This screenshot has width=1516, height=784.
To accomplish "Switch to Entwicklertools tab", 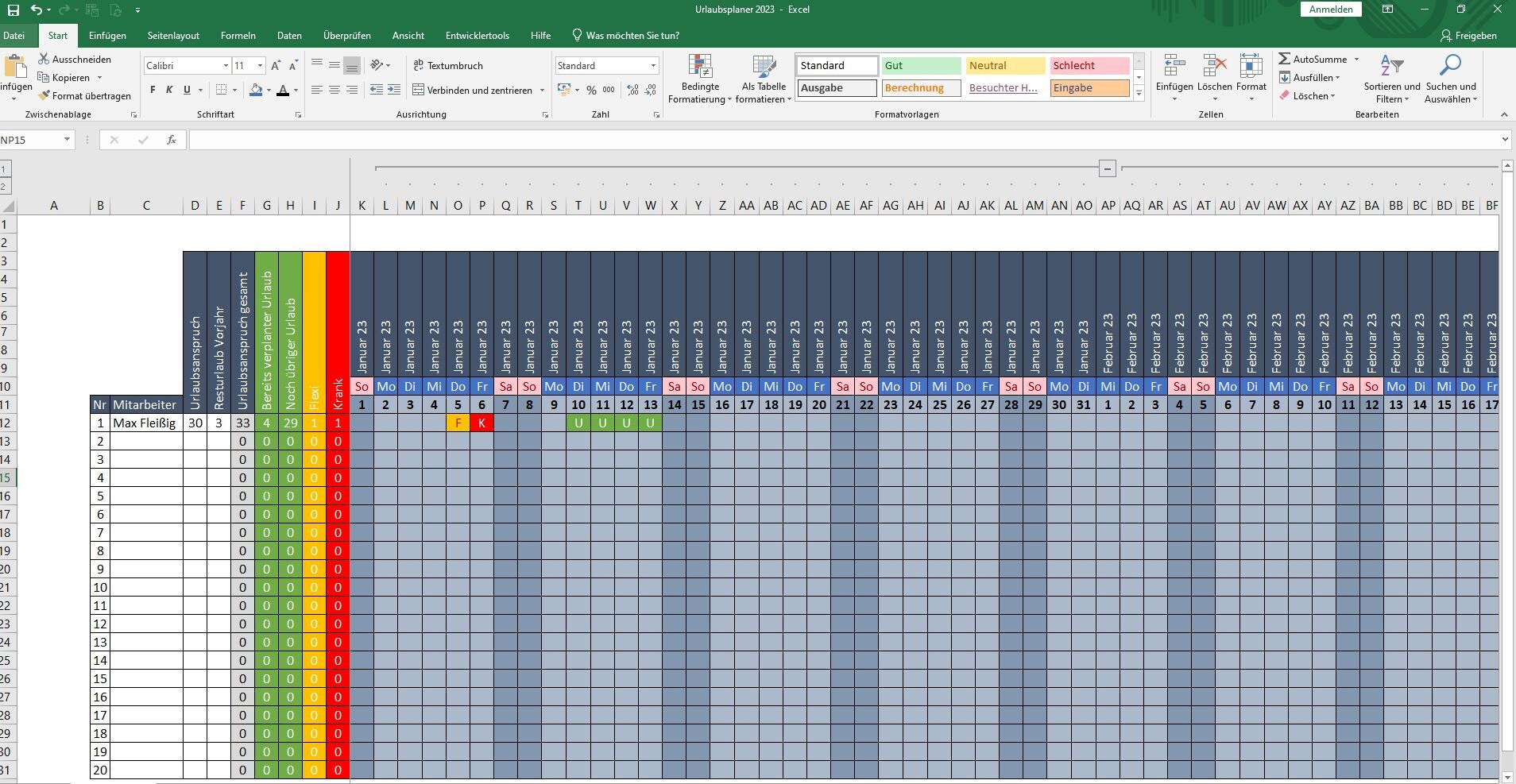I will click(x=478, y=36).
